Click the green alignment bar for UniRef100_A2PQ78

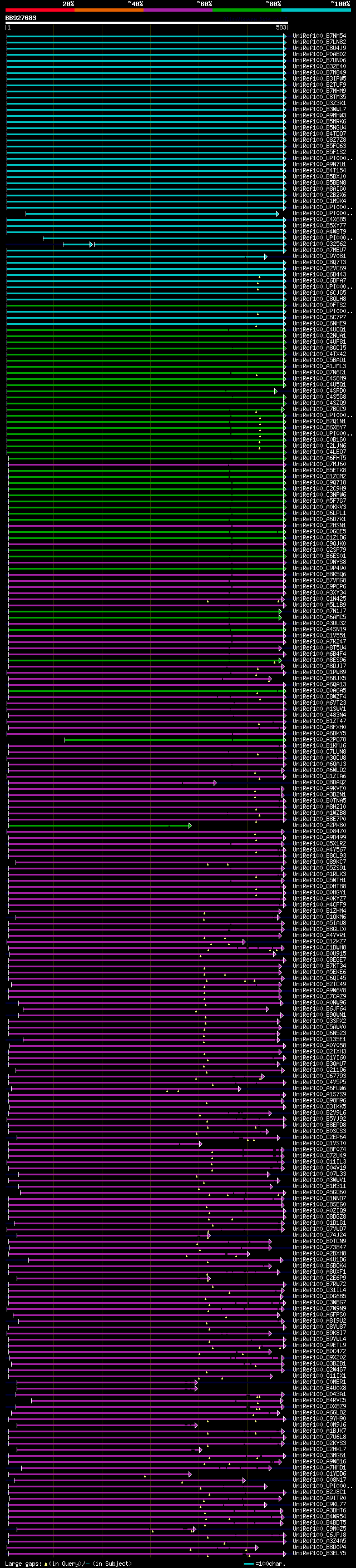pyautogui.click(x=175, y=740)
